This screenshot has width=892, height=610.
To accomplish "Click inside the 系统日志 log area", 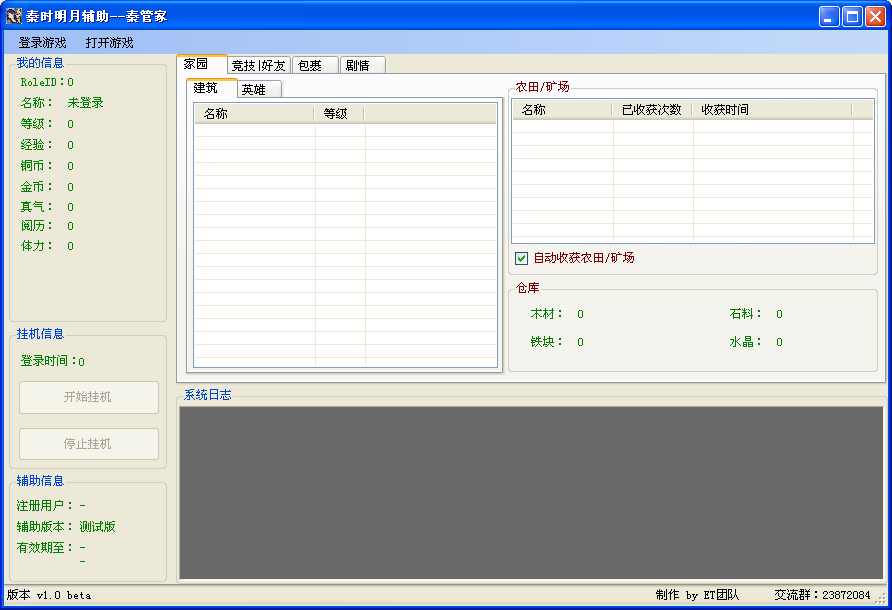I will pos(531,493).
